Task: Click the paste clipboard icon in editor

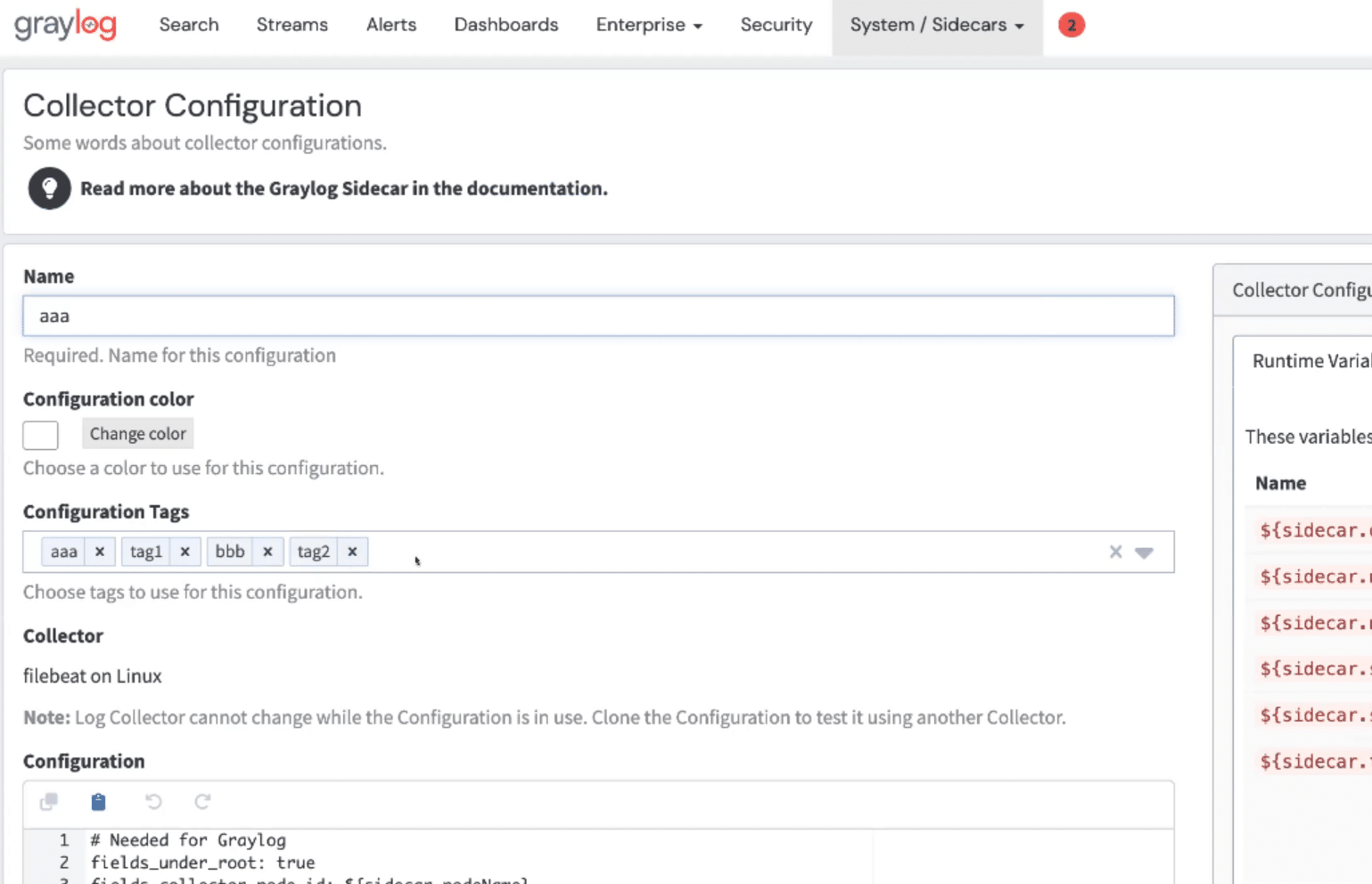Action: 99,802
